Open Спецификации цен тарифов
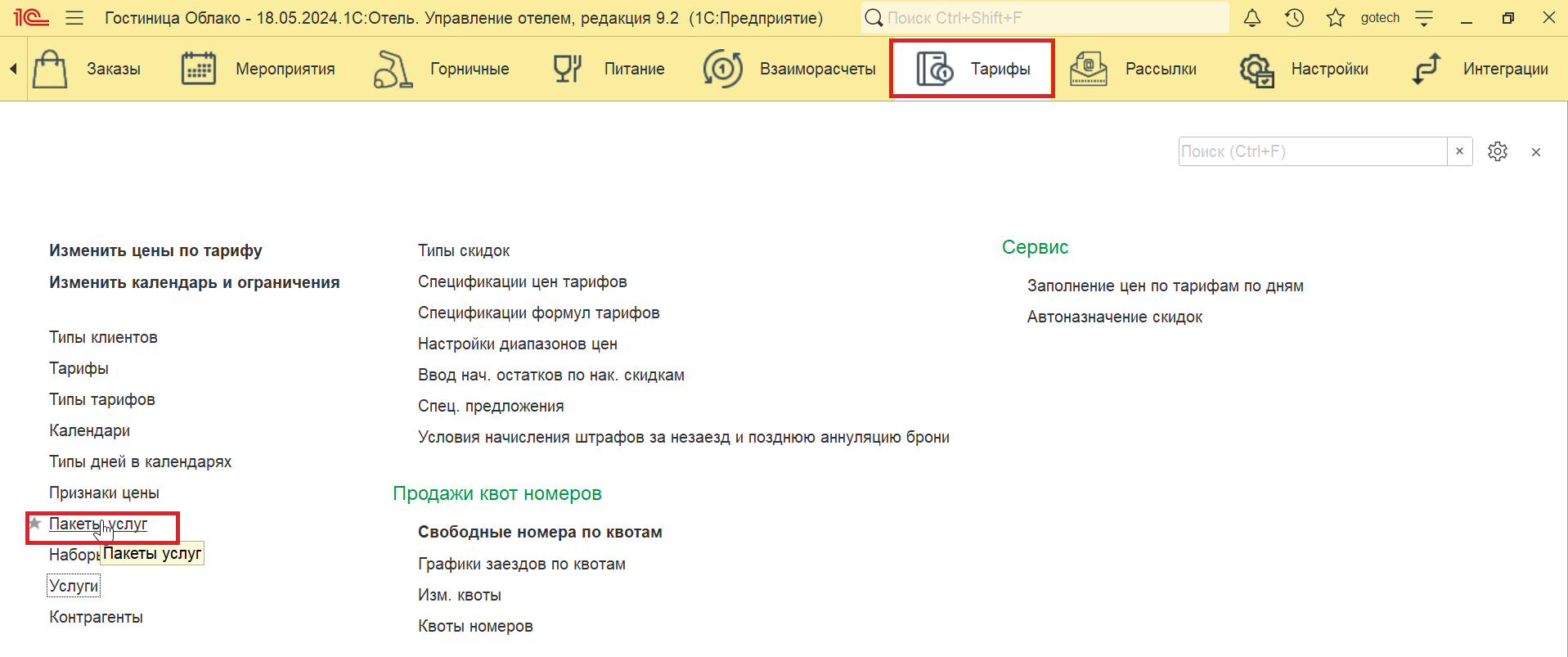 [523, 281]
